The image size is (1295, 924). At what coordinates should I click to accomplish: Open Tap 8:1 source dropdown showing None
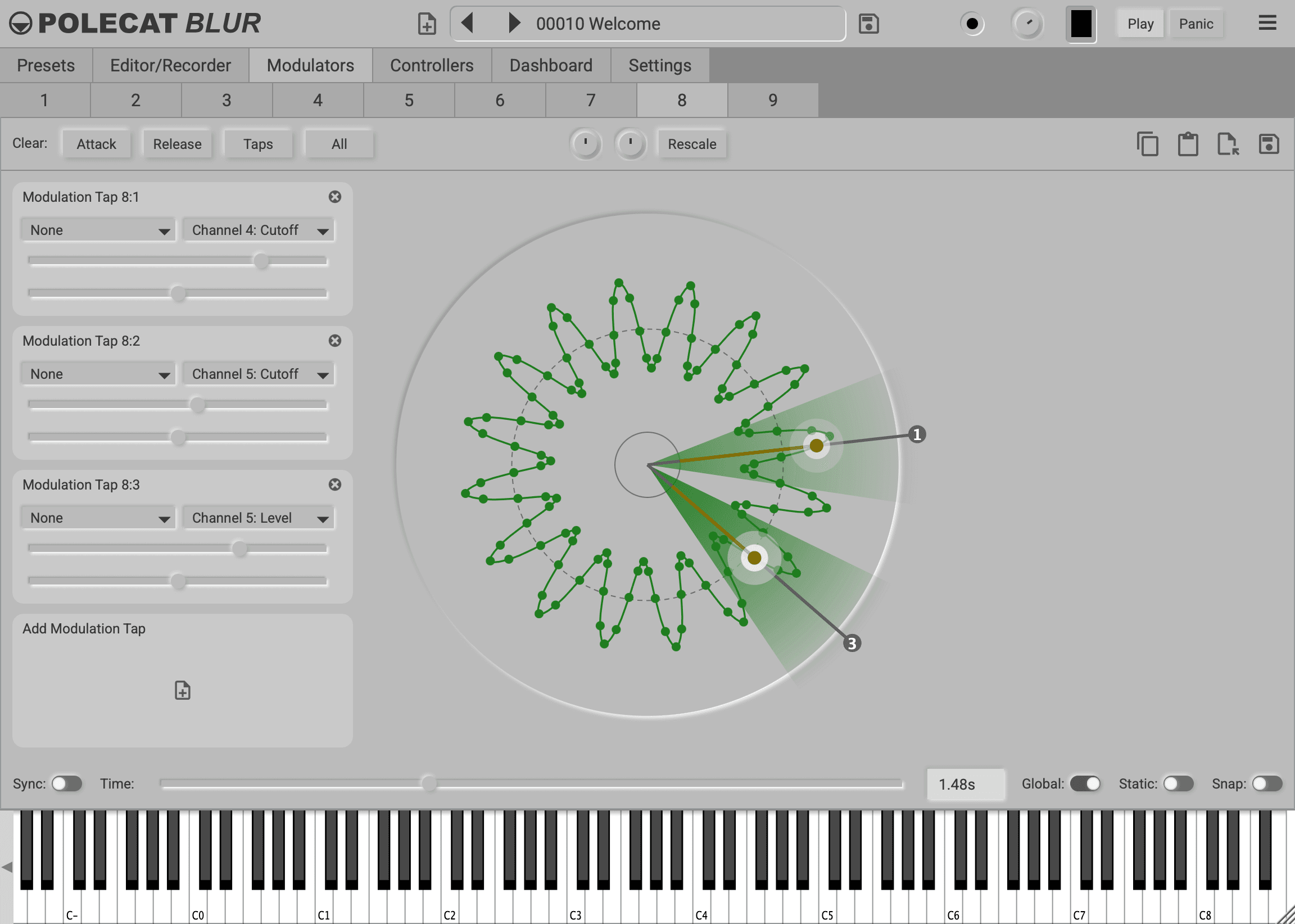pos(99,230)
